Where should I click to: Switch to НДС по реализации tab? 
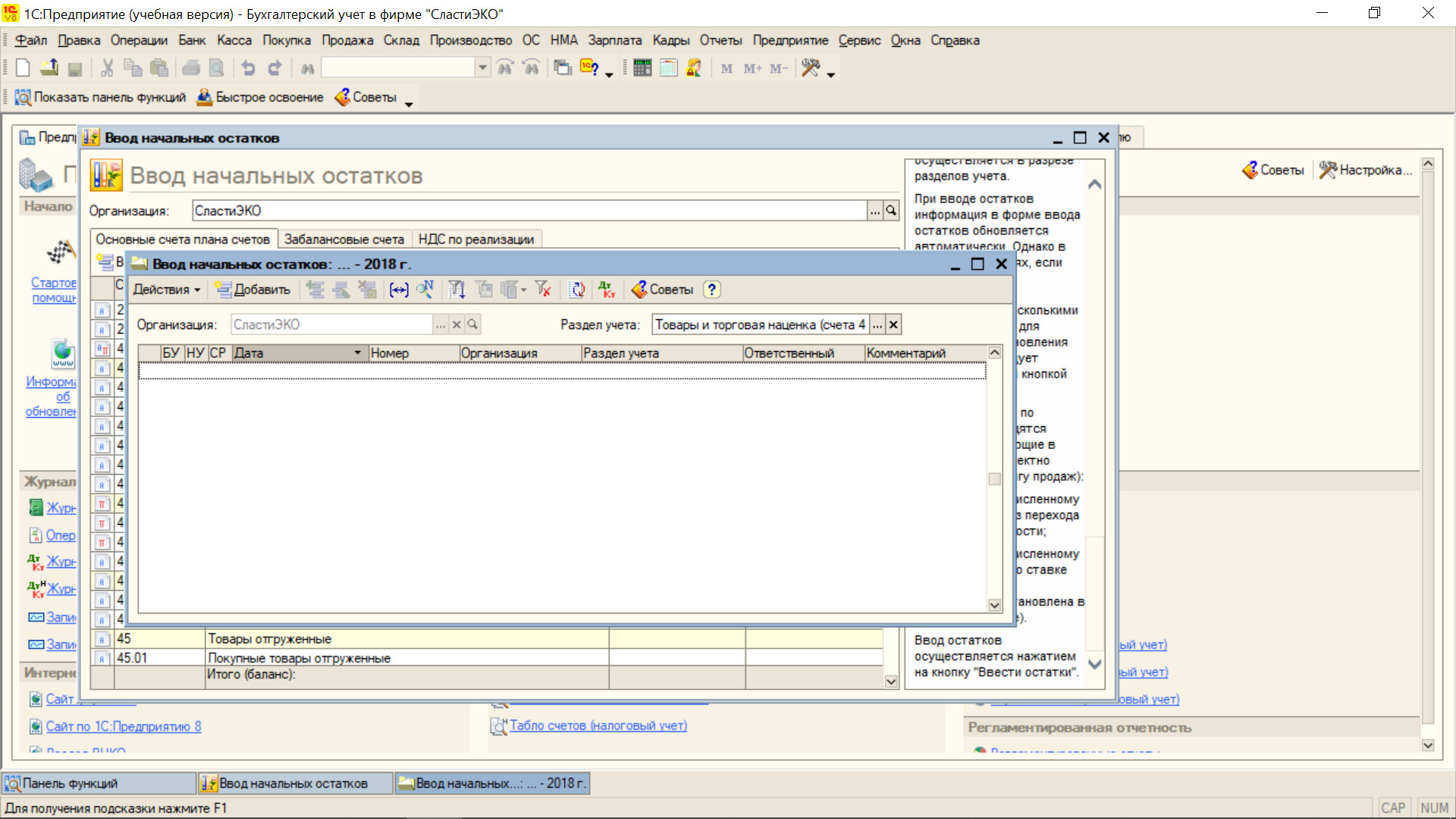pos(476,239)
